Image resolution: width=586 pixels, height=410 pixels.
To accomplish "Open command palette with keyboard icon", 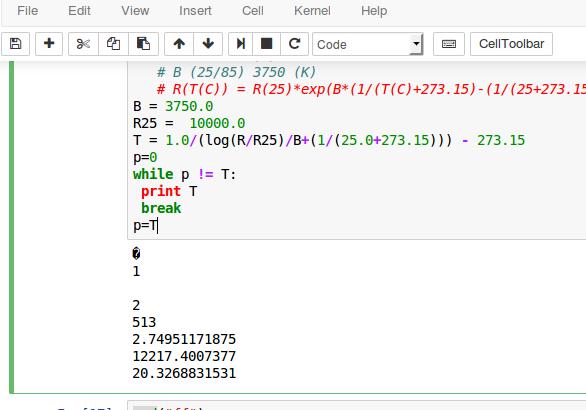I will coord(449,44).
